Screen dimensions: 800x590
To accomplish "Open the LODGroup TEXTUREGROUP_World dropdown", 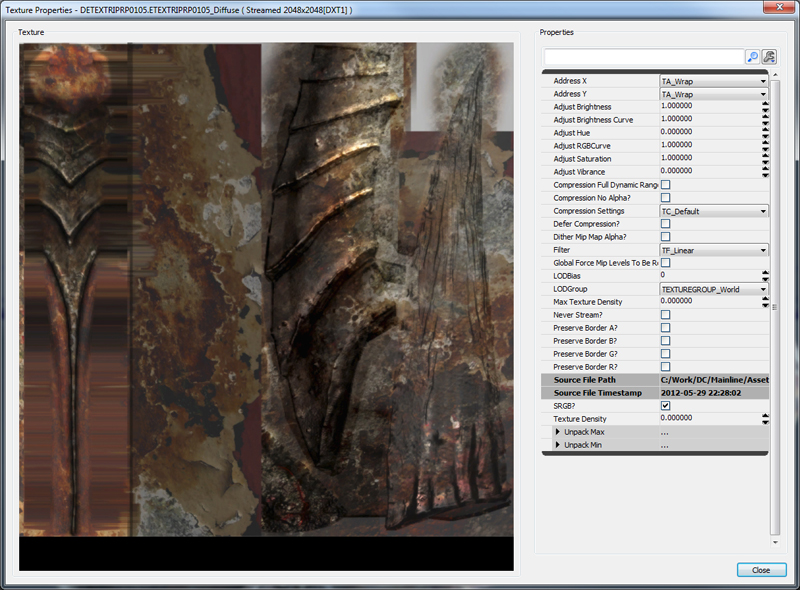I will 714,289.
